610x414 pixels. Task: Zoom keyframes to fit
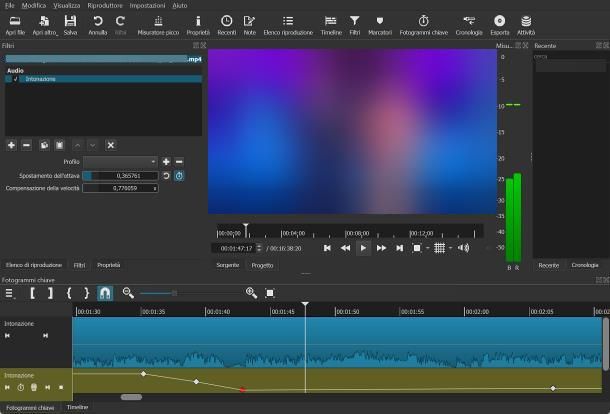pos(270,293)
